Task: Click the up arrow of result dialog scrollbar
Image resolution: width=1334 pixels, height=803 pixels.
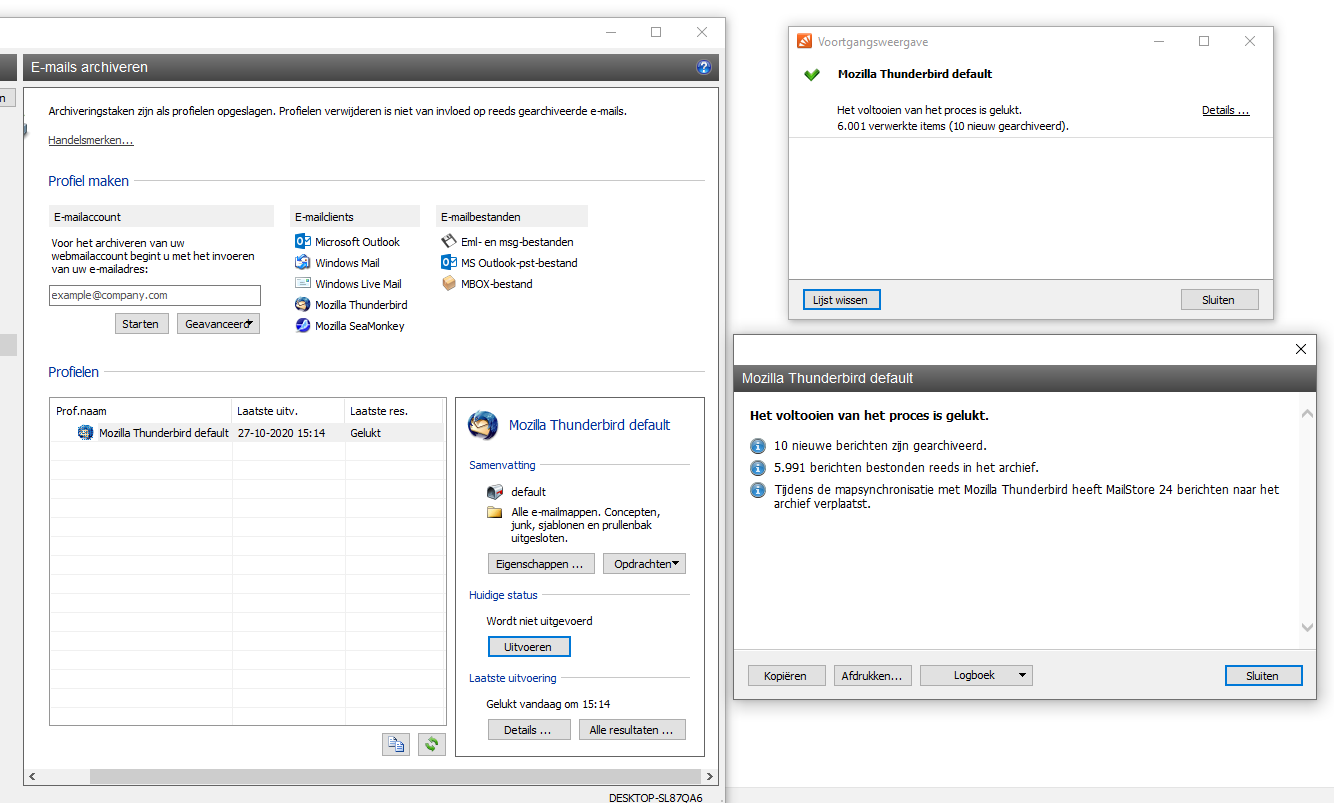Action: click(1307, 413)
